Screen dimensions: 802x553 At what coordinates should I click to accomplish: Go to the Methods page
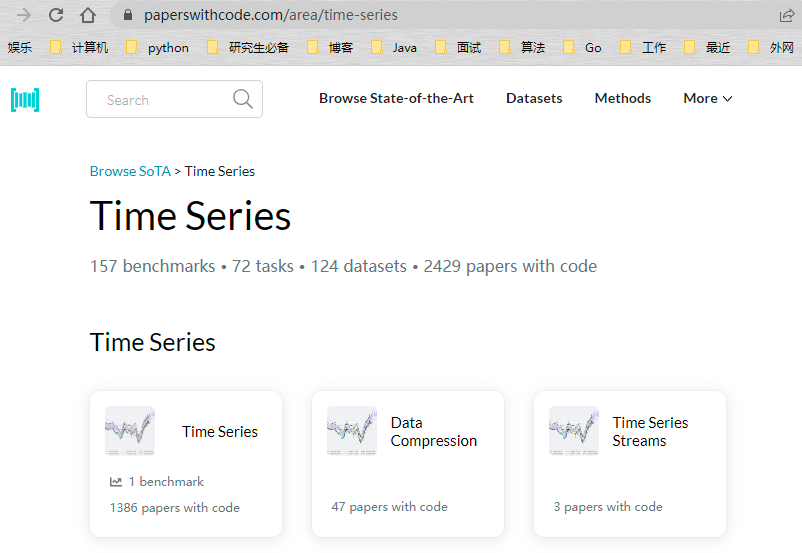coord(622,98)
